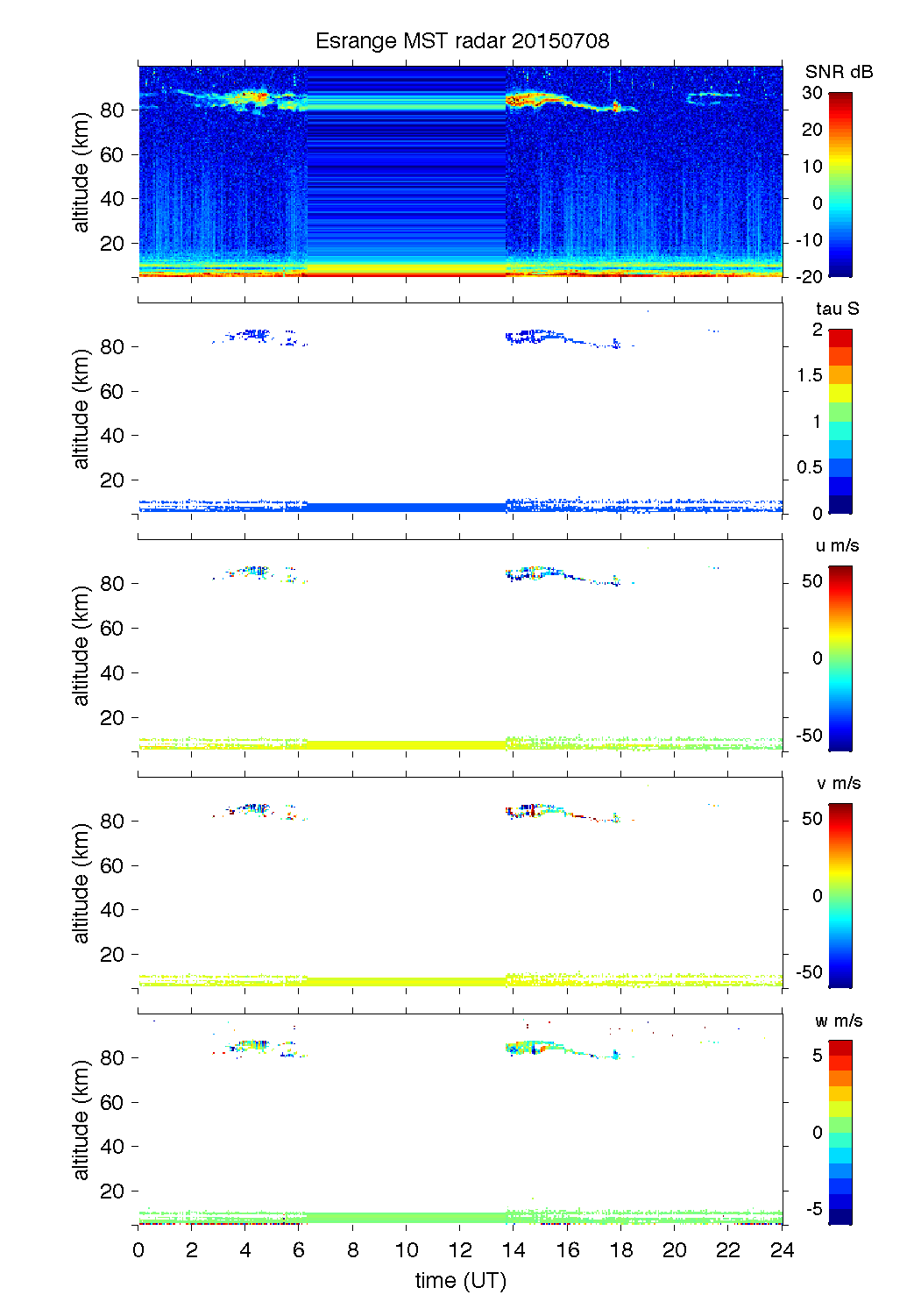
Task: Select the u m/s color scale bar
Action: pos(840,658)
